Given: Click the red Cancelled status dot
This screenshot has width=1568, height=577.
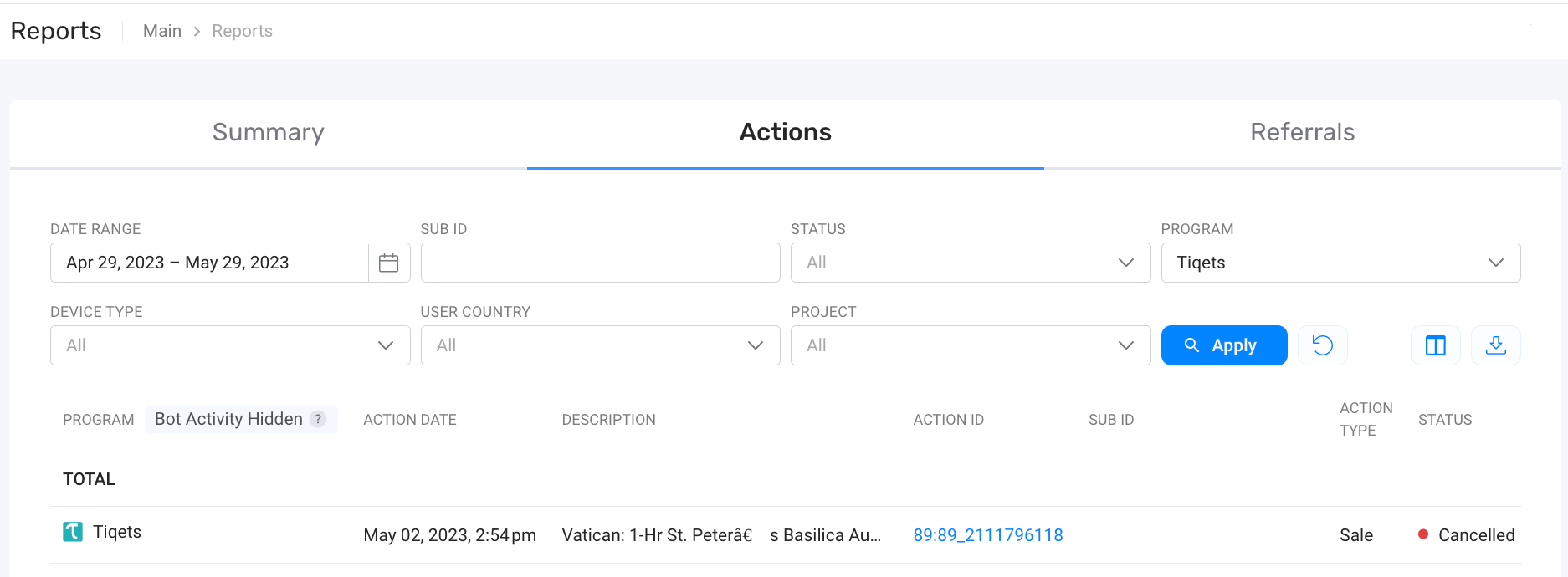Looking at the screenshot, I should click(1422, 534).
